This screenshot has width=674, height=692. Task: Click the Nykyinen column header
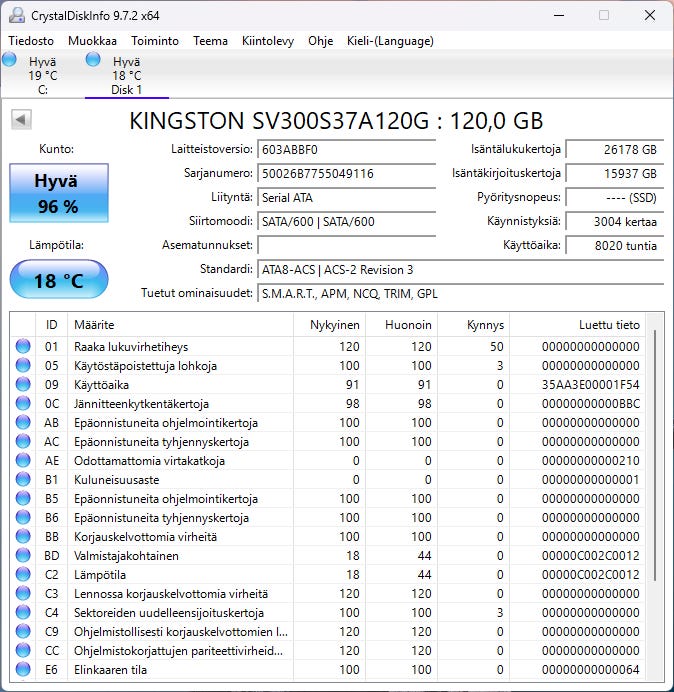(x=330, y=325)
